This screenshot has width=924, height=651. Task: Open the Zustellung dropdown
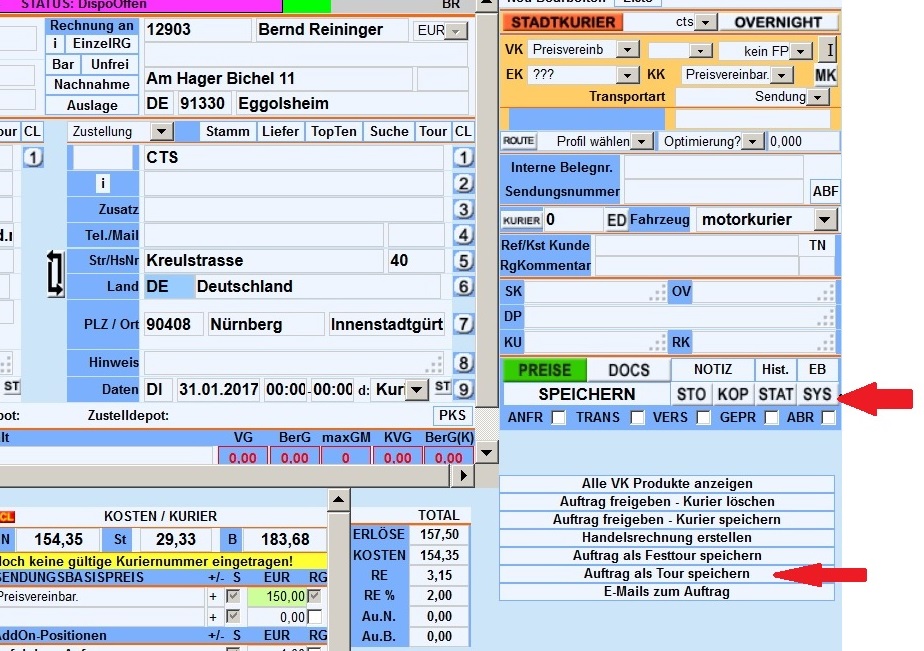161,131
